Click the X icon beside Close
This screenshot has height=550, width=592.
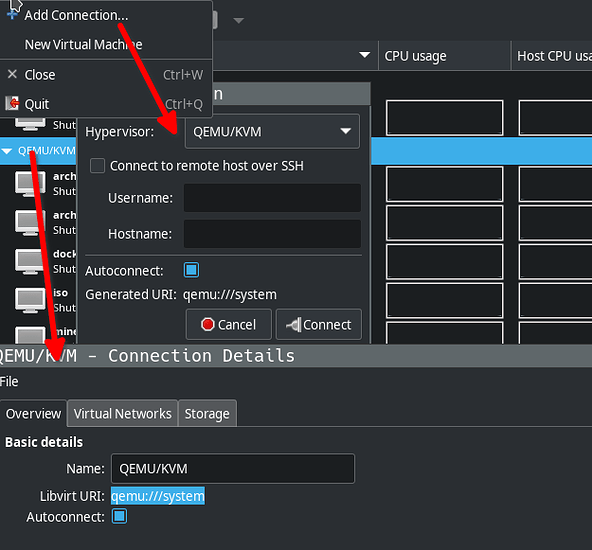(x=12, y=74)
